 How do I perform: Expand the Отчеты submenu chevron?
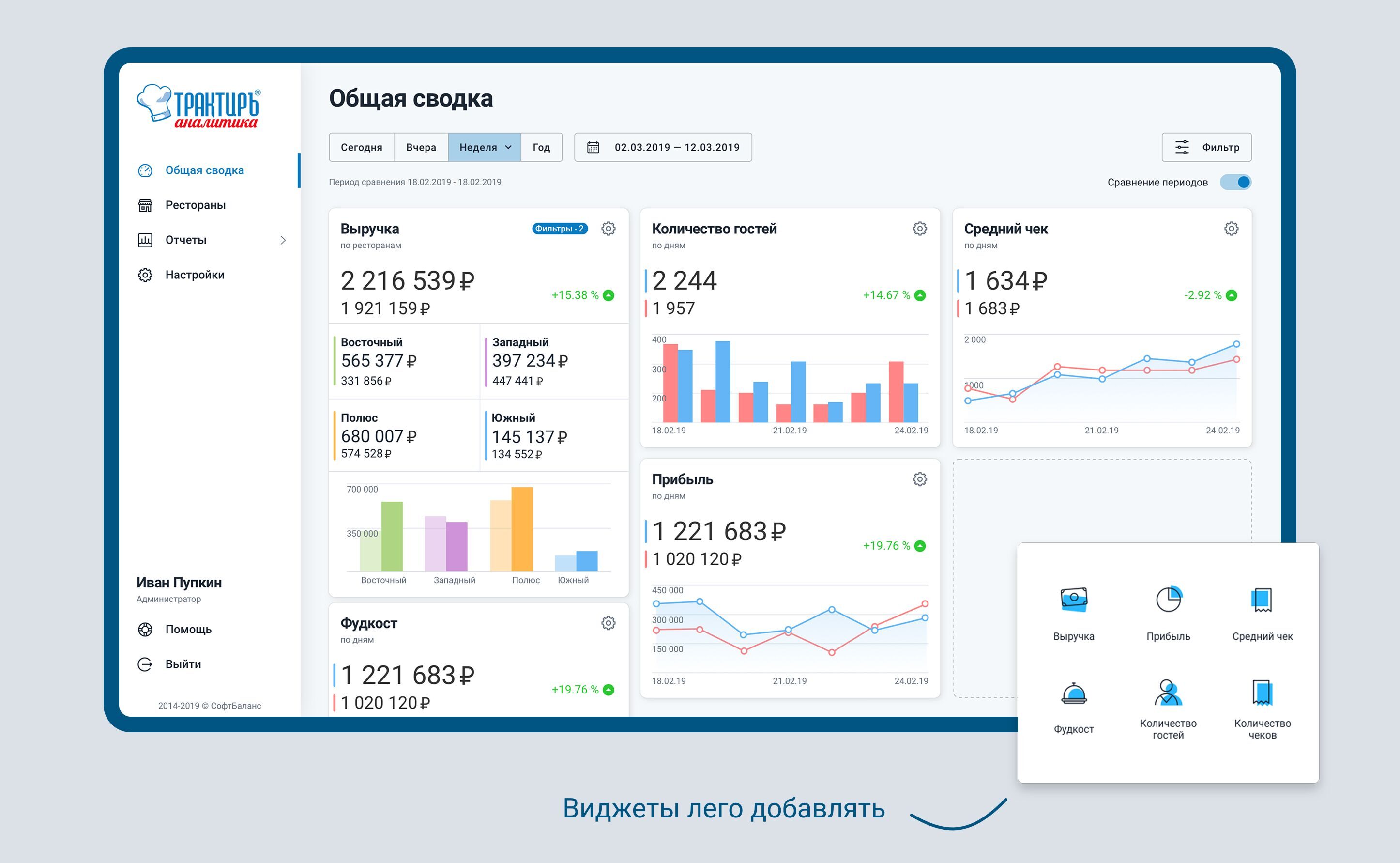coord(283,240)
